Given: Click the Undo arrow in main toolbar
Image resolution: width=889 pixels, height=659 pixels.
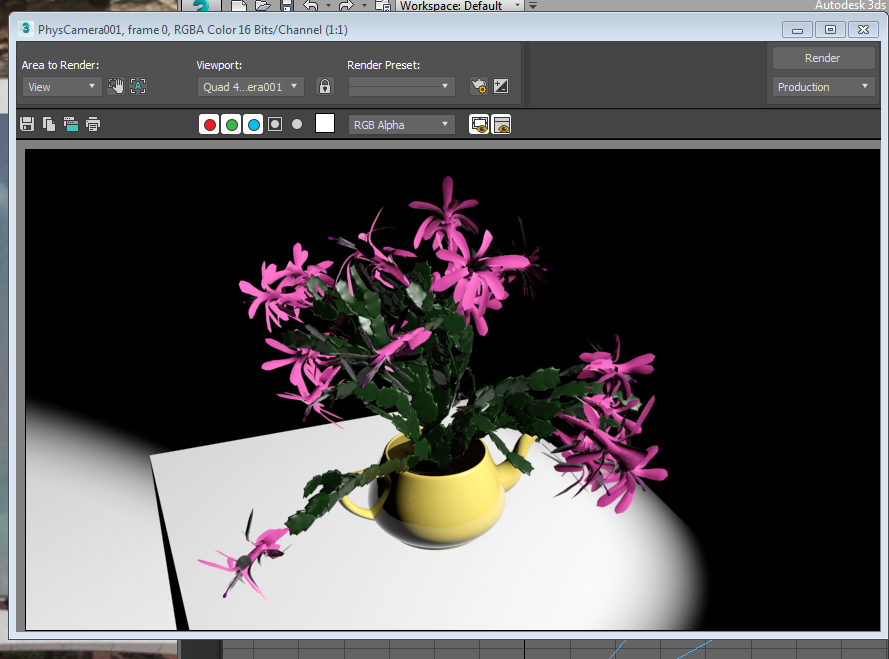Looking at the screenshot, I should (311, 6).
